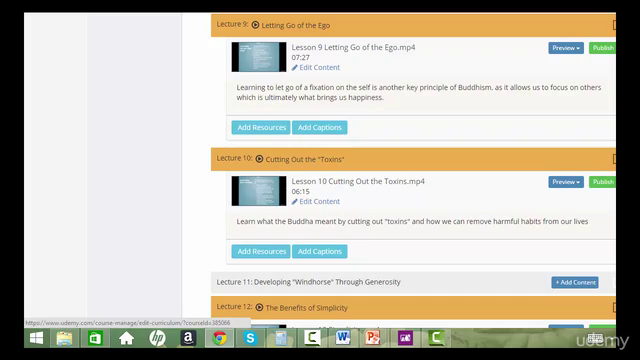Click play icon beside Letting Go of the Ego
The width and height of the screenshot is (640, 360).
256,25
